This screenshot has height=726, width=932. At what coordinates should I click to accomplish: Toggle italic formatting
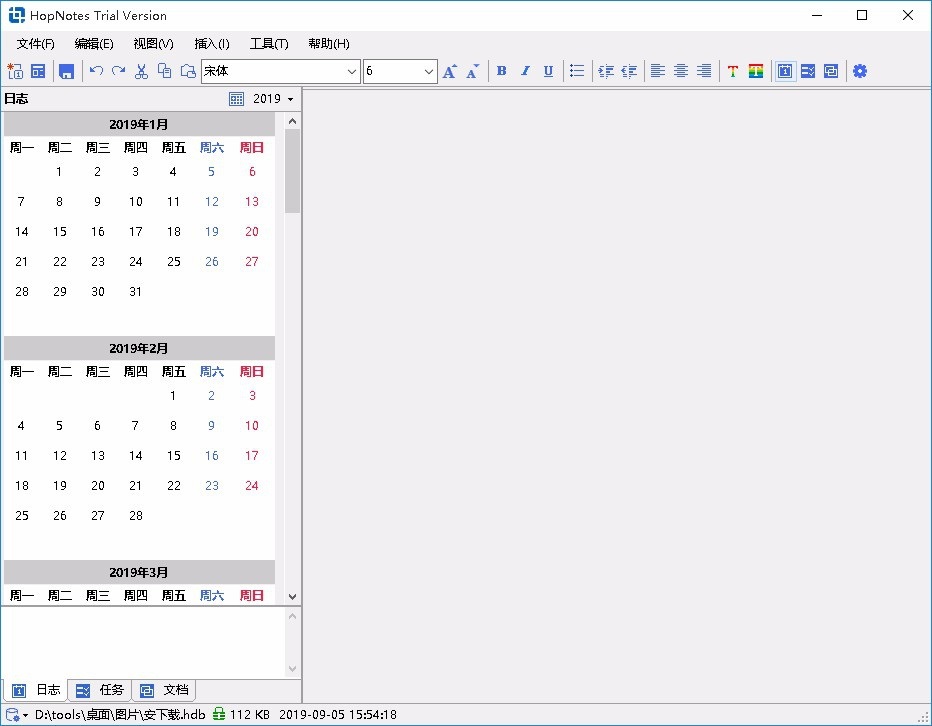click(525, 71)
